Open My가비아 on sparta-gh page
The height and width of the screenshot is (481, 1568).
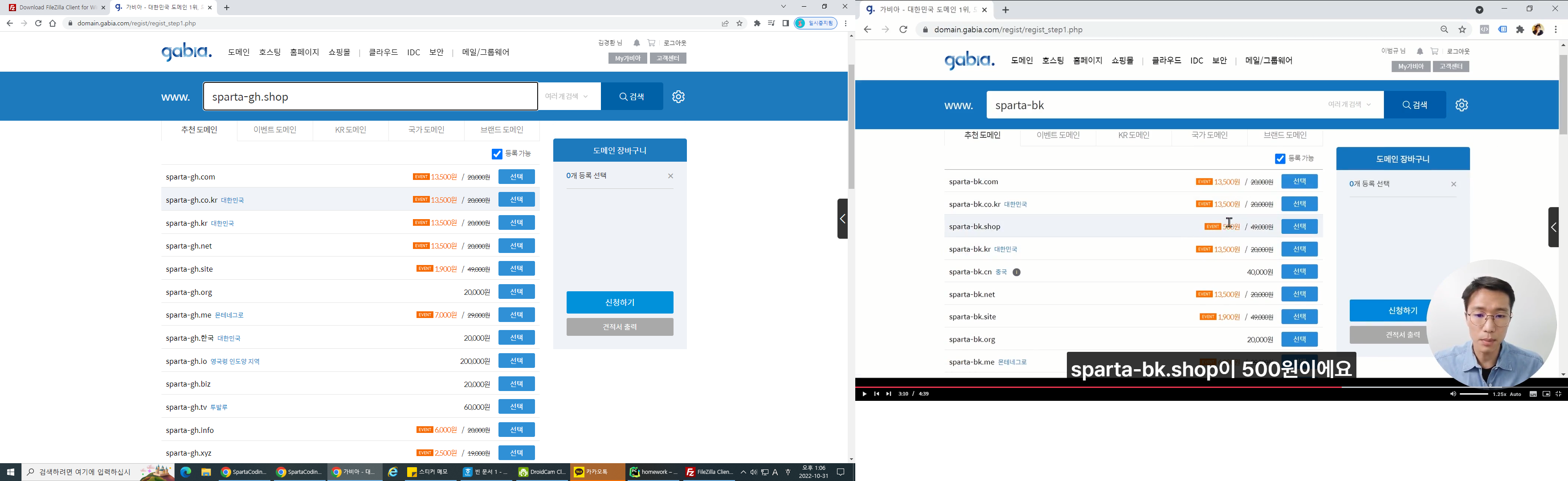tap(628, 58)
